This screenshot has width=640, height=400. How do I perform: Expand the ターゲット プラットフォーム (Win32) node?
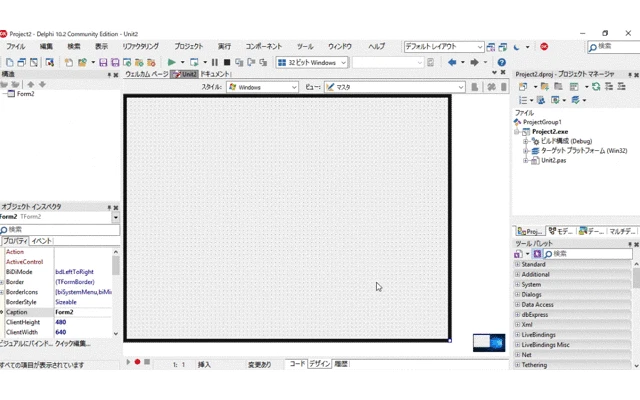pos(526,151)
